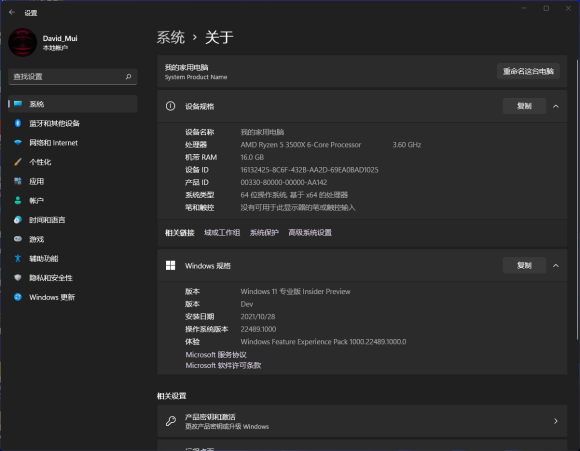580x451 pixels.
Task: Open 隐私和安全性 settings
Action: (x=73, y=278)
